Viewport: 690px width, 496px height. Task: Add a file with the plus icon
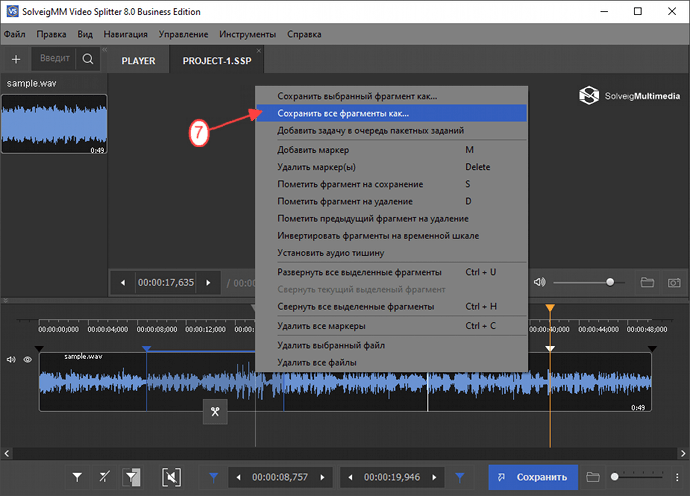tap(16, 59)
